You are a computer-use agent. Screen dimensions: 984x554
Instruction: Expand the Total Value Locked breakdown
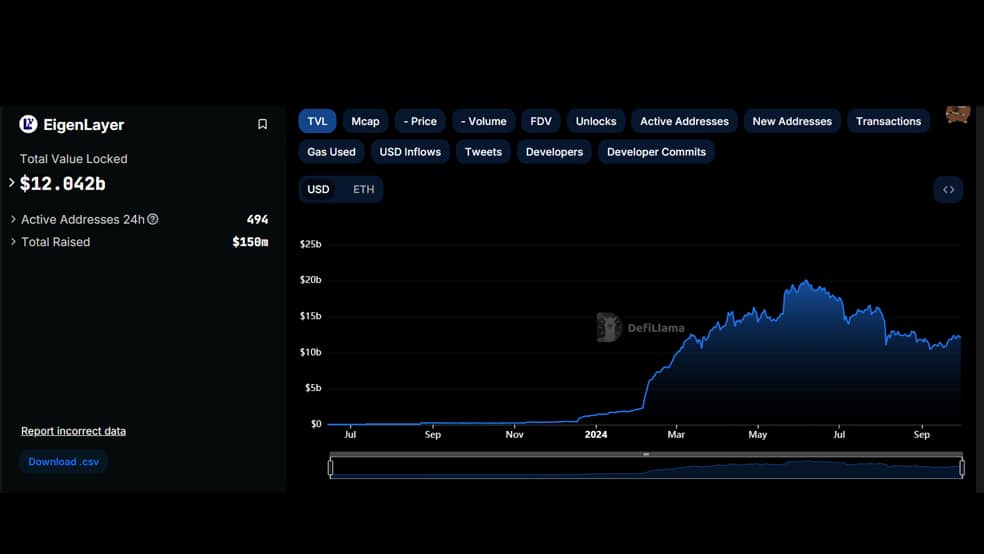[x=11, y=183]
